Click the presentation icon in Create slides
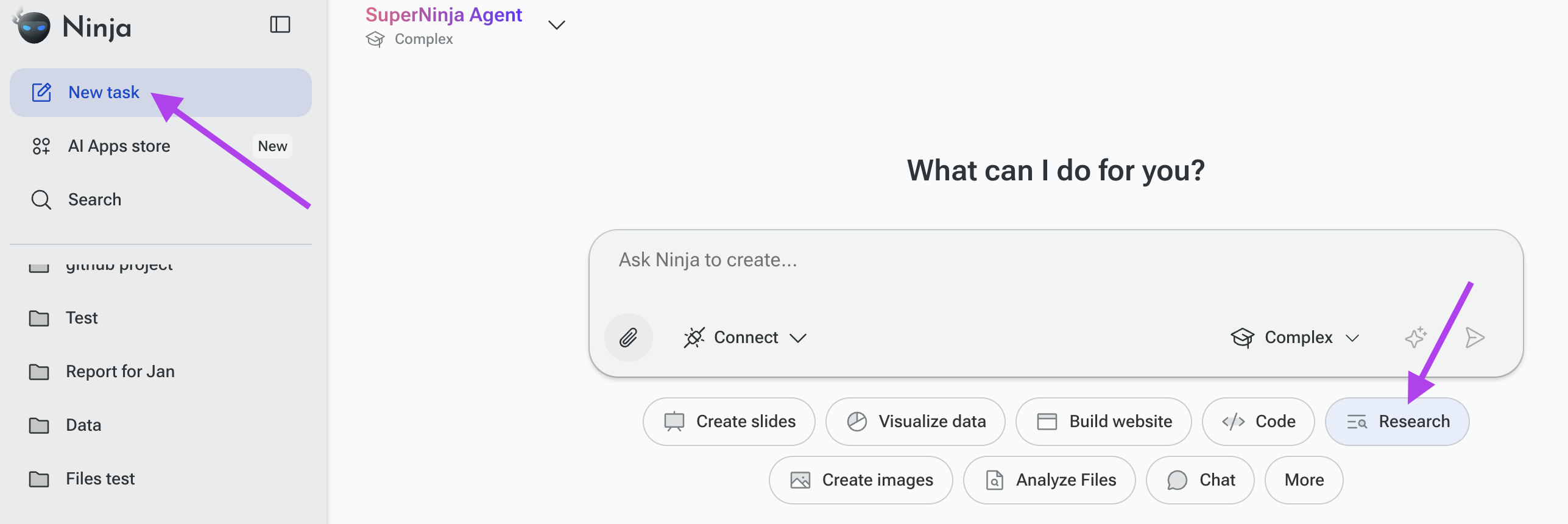This screenshot has height=524, width=1568. (x=674, y=422)
